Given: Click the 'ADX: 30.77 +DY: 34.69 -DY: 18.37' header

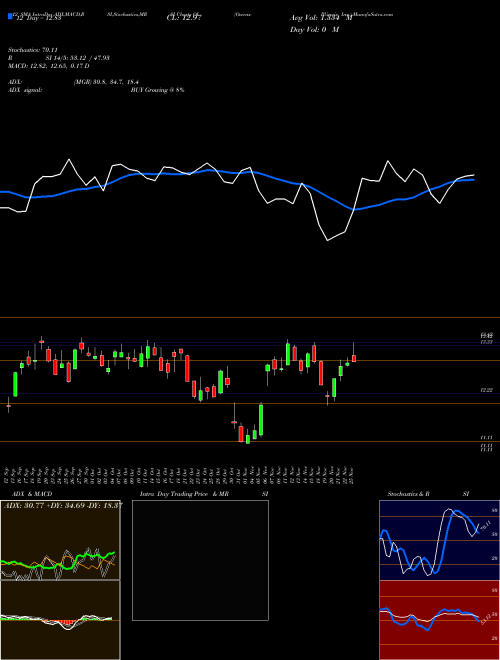Looking at the screenshot, I should pos(63,505).
